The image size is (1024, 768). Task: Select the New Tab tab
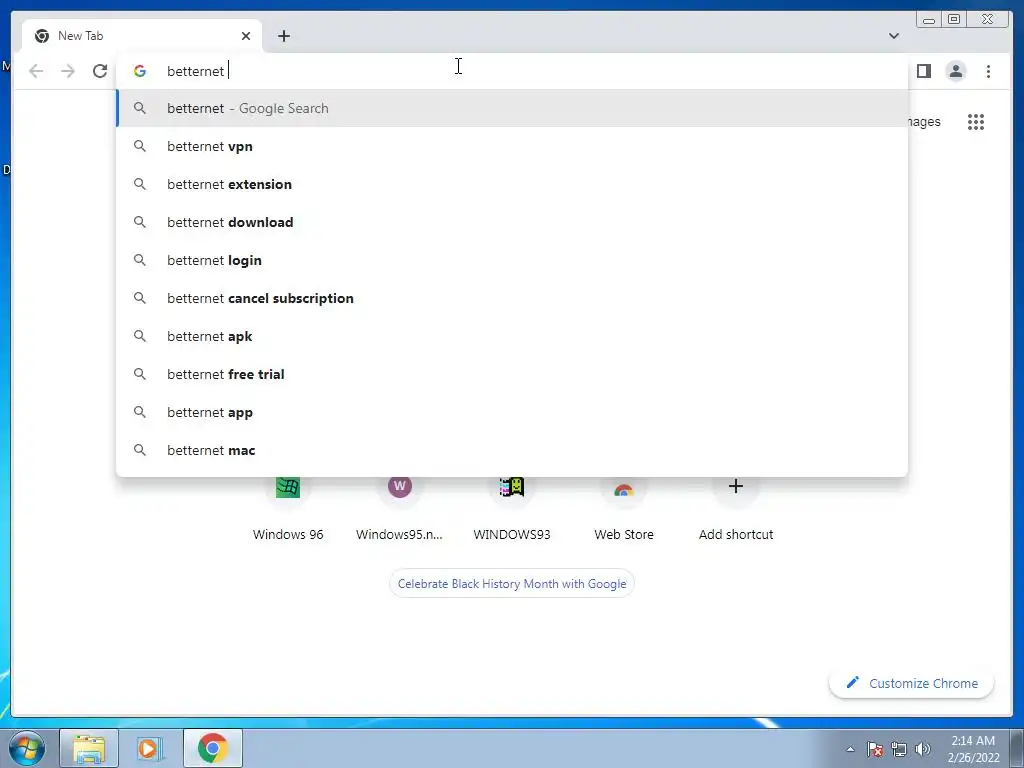click(142, 36)
